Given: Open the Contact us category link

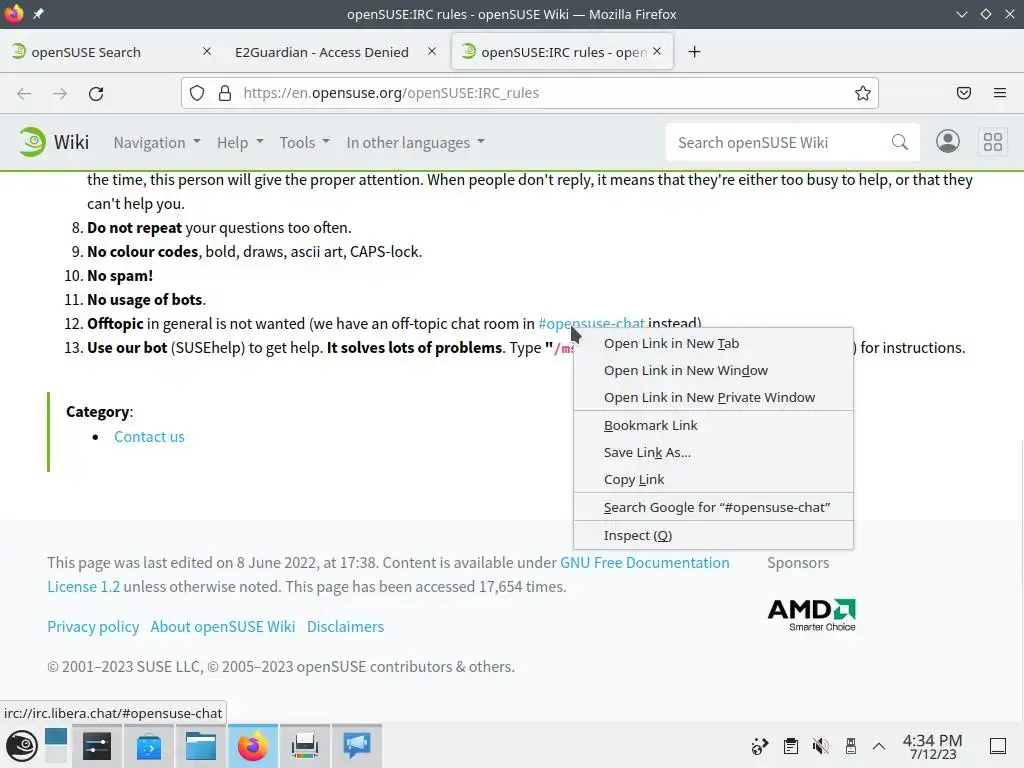Looking at the screenshot, I should point(149,437).
